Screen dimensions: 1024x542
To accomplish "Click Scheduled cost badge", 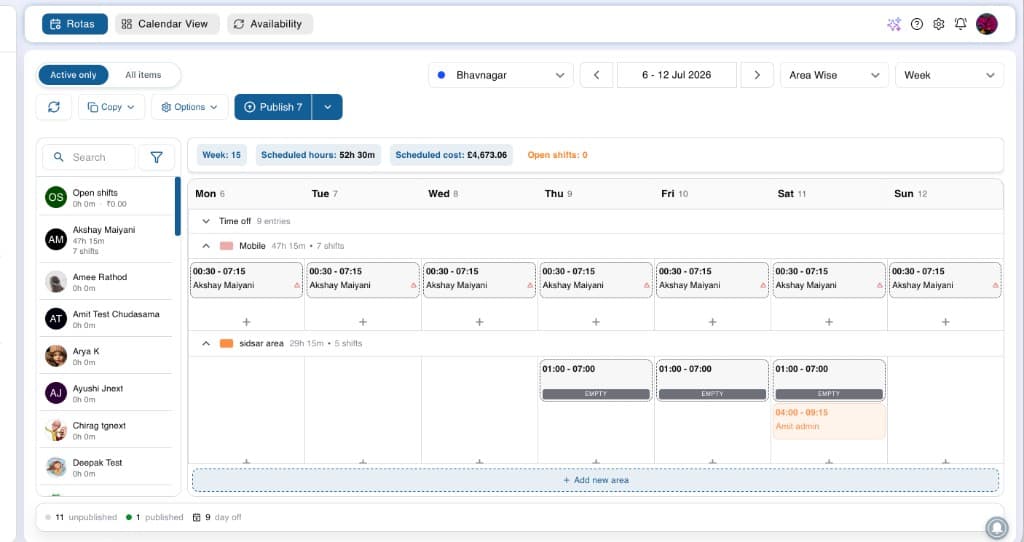I will (x=451, y=155).
